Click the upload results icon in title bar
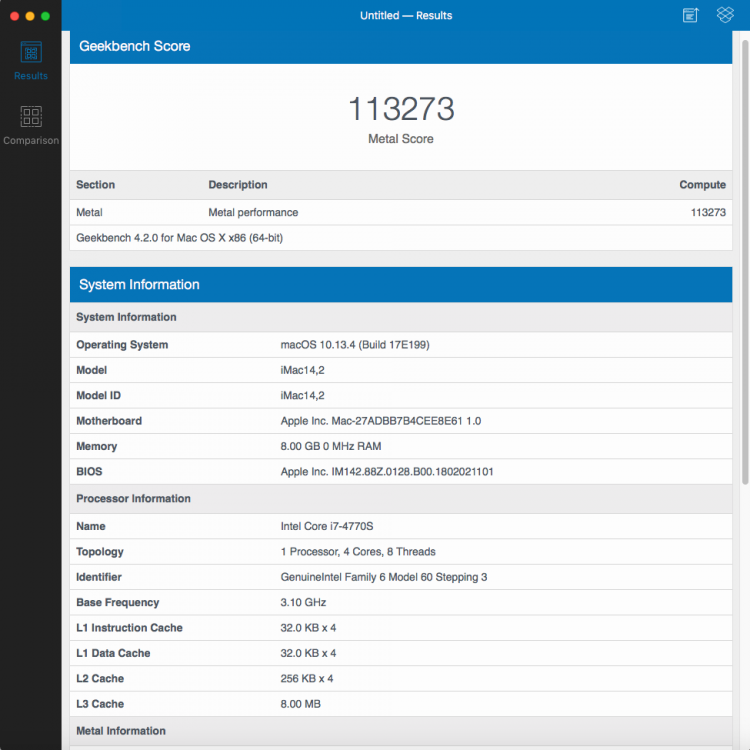 tap(690, 15)
